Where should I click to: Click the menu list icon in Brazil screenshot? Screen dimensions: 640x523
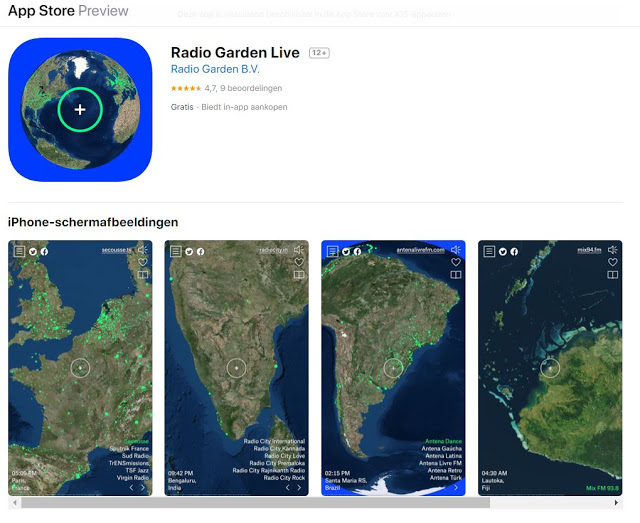(x=332, y=251)
